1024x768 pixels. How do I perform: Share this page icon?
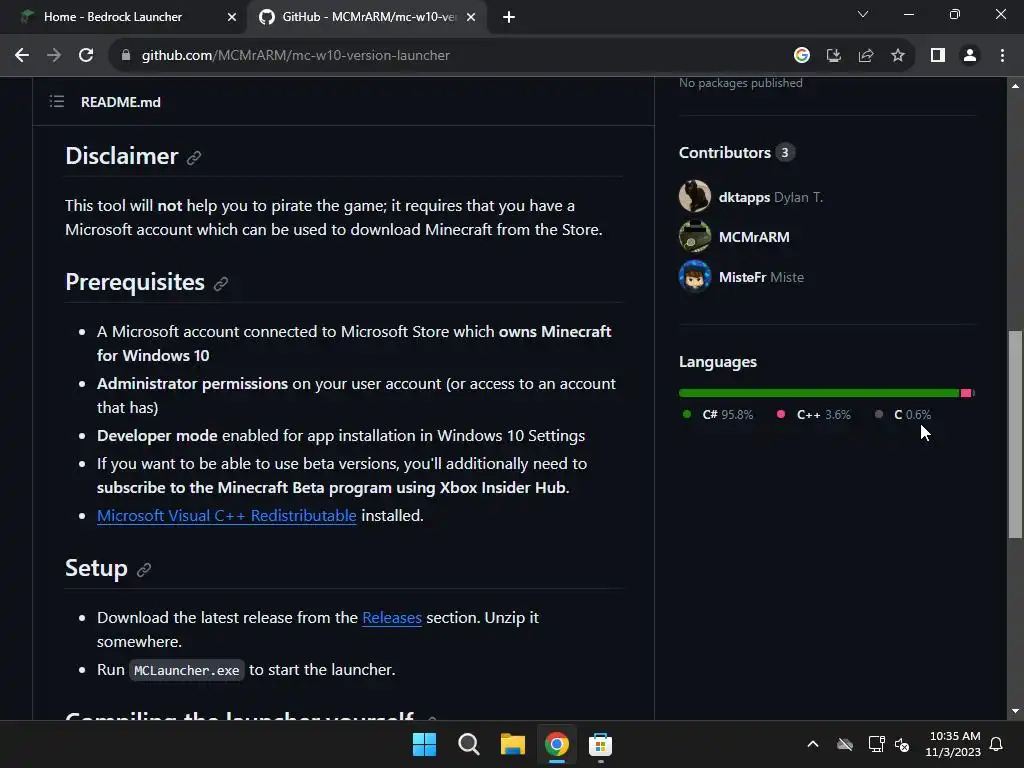[866, 55]
